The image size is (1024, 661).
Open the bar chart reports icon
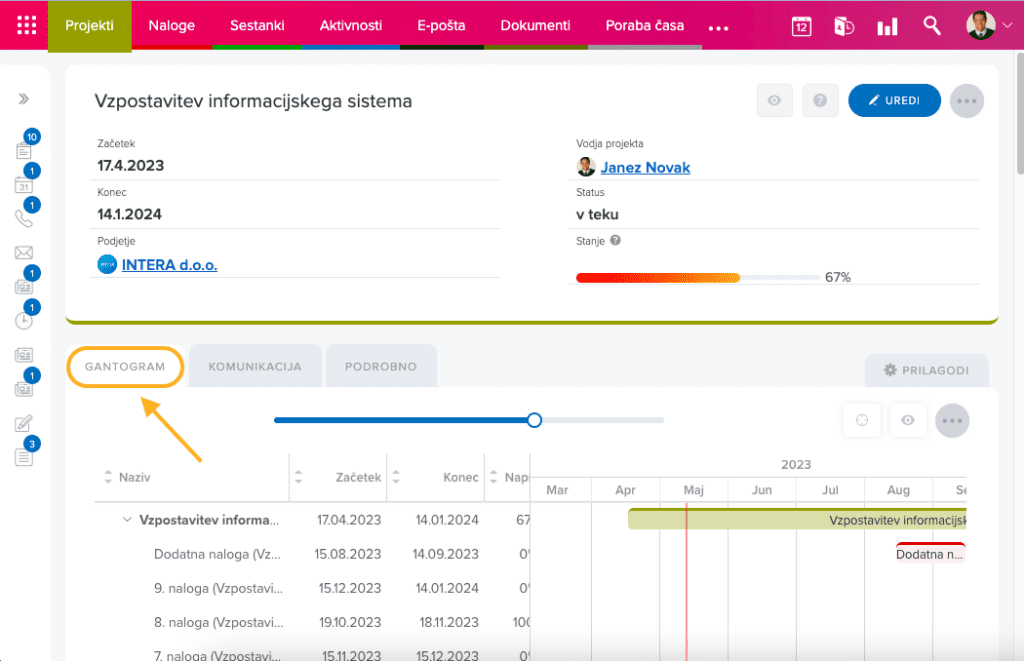[887, 26]
